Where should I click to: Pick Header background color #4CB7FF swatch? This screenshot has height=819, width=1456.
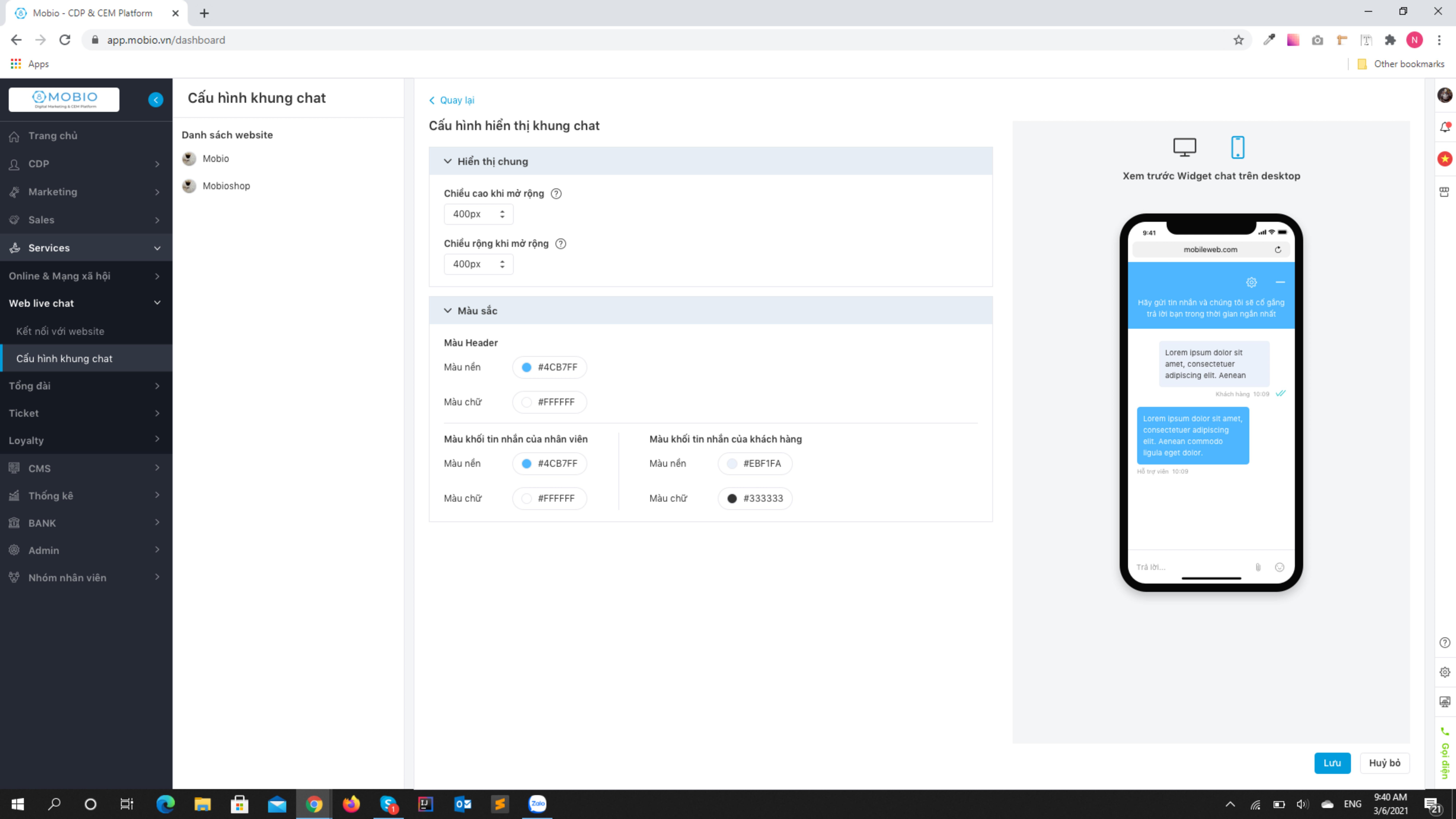coord(526,367)
